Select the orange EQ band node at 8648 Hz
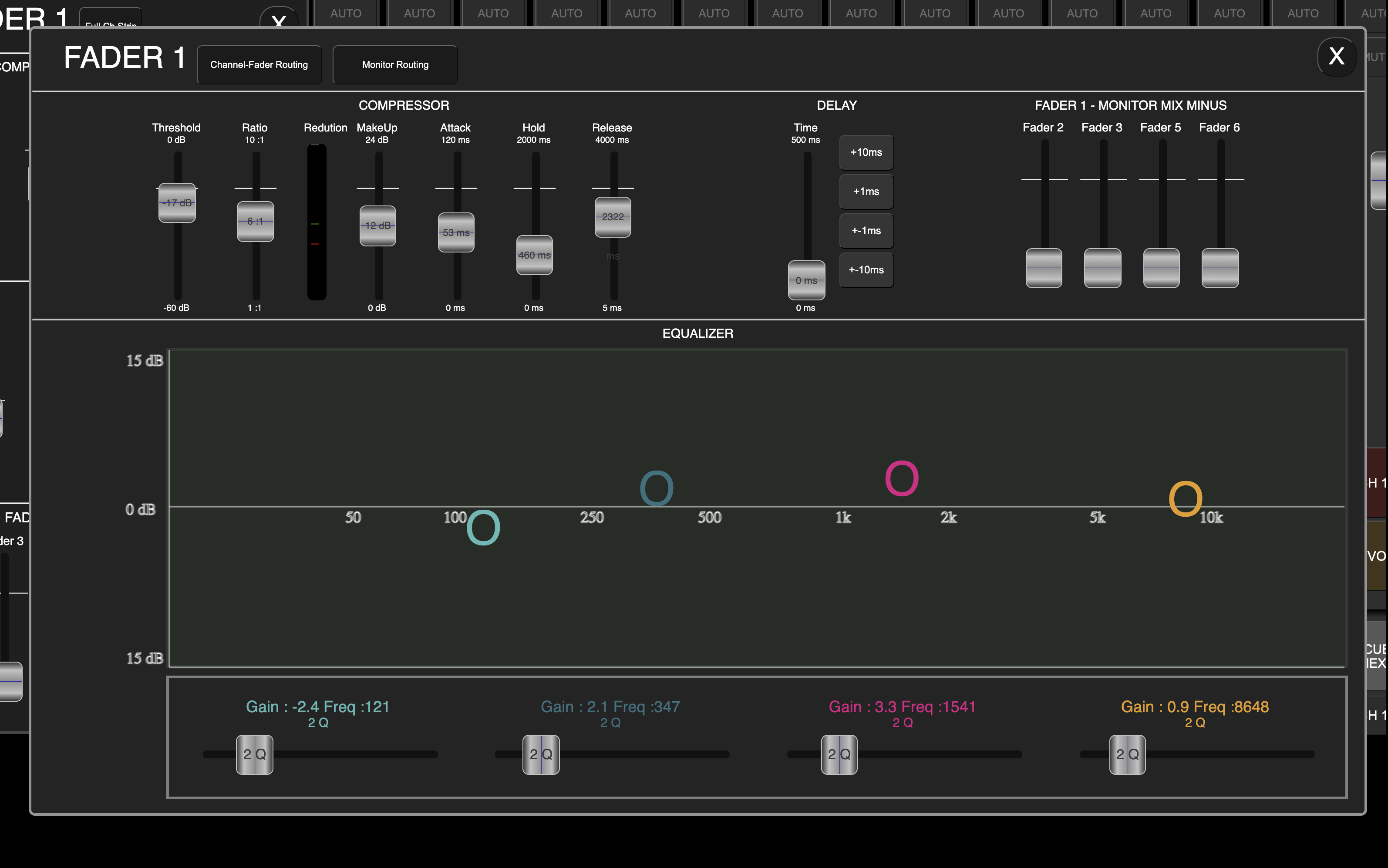Screen dimensions: 1388x868 (1186, 498)
